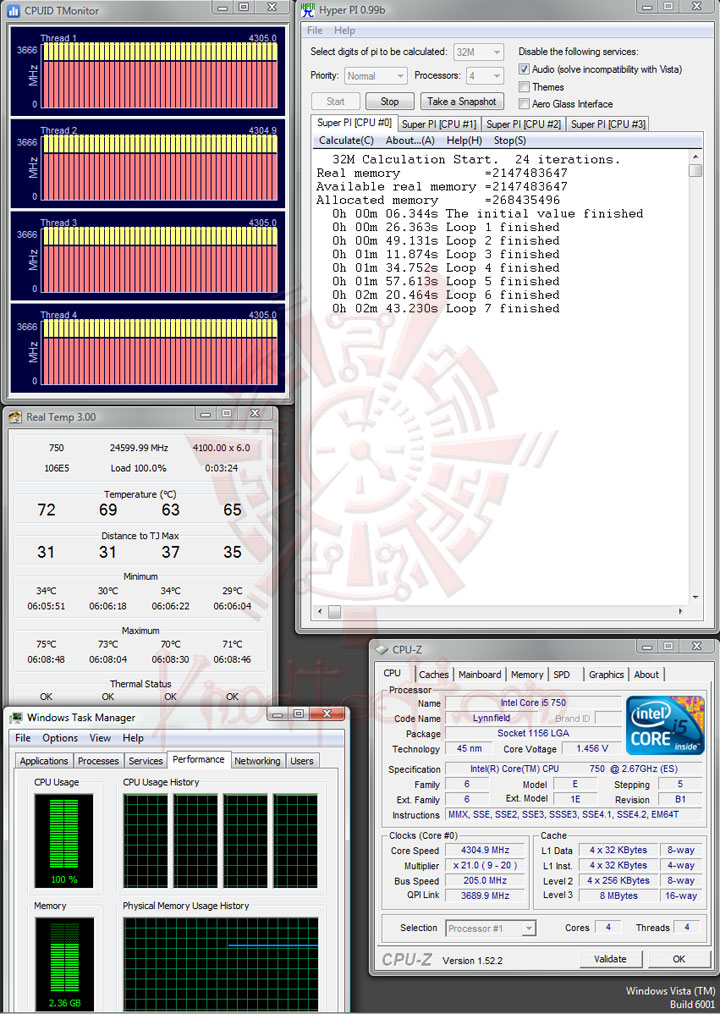Image resolution: width=720 pixels, height=1014 pixels.
Task: Open the About tab in CPU-Z
Action: 646,674
